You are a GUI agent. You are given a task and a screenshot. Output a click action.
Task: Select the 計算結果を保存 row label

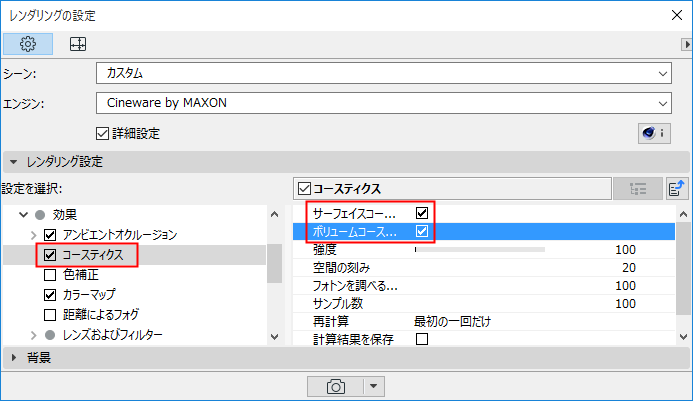[353, 339]
